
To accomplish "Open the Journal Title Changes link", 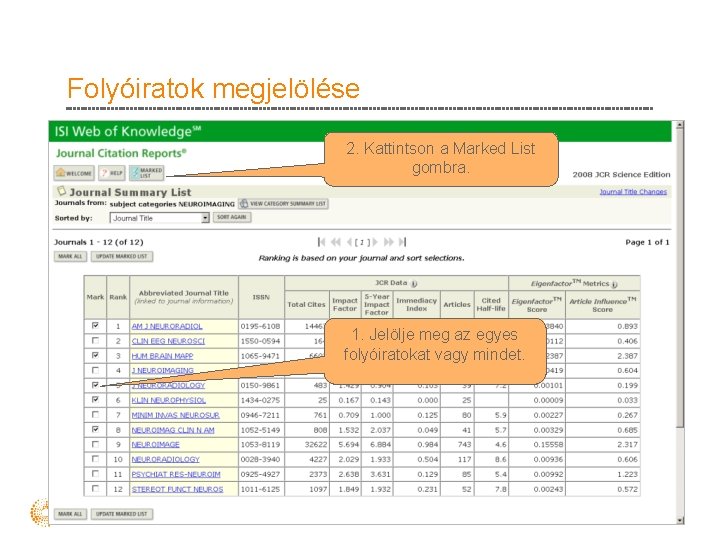I will click(x=633, y=191).
